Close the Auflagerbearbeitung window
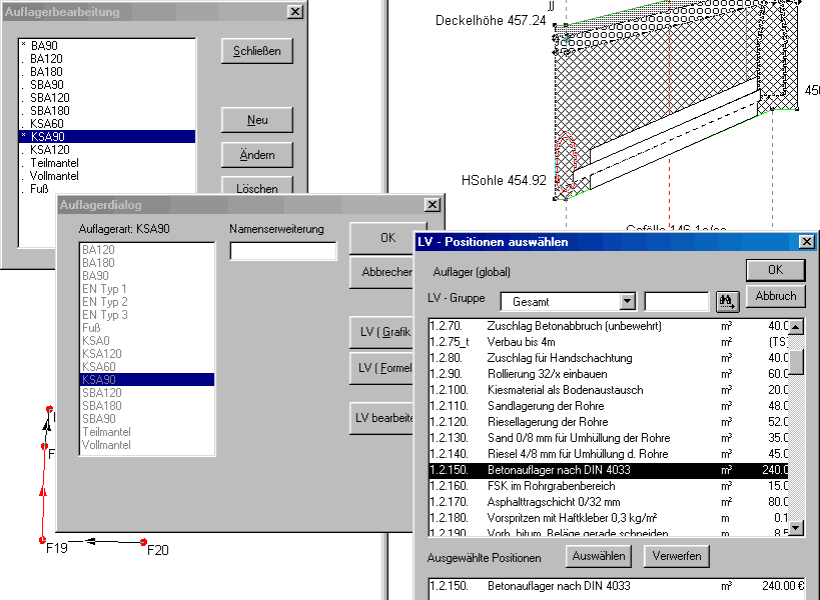The width and height of the screenshot is (820, 600). pos(294,12)
